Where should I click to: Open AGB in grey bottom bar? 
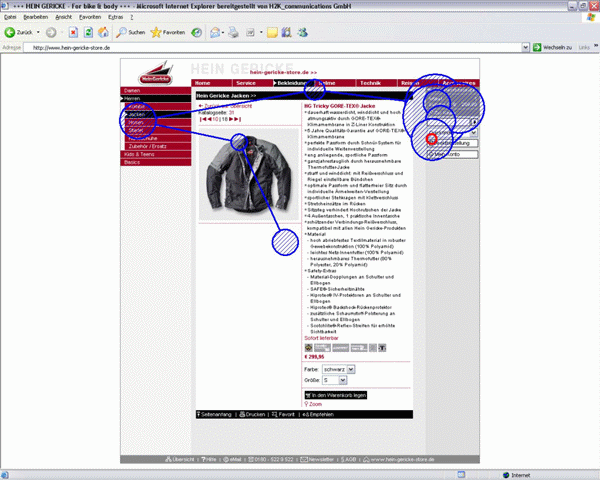click(x=349, y=459)
